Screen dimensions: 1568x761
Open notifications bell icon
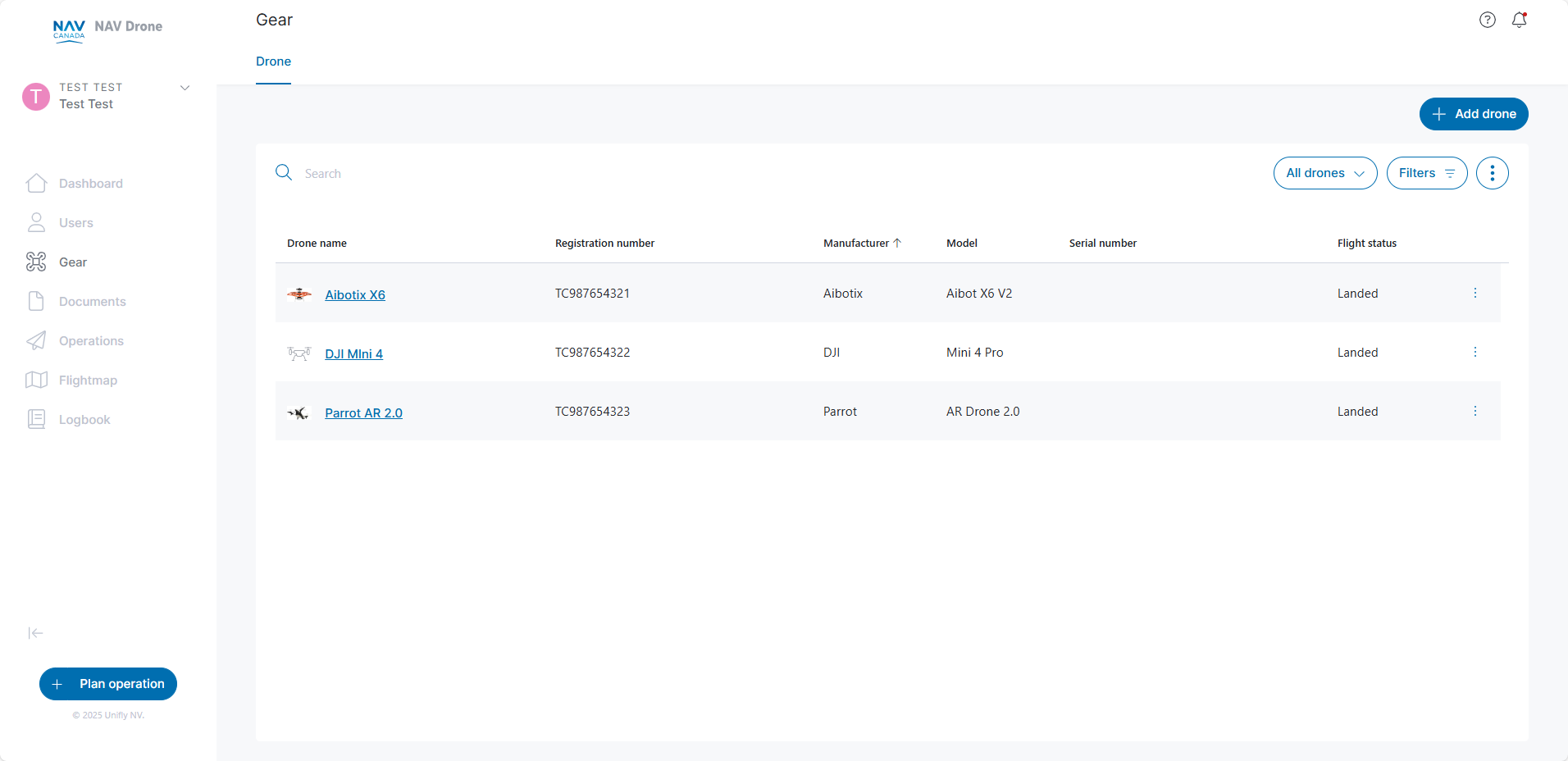pyautogui.click(x=1519, y=20)
